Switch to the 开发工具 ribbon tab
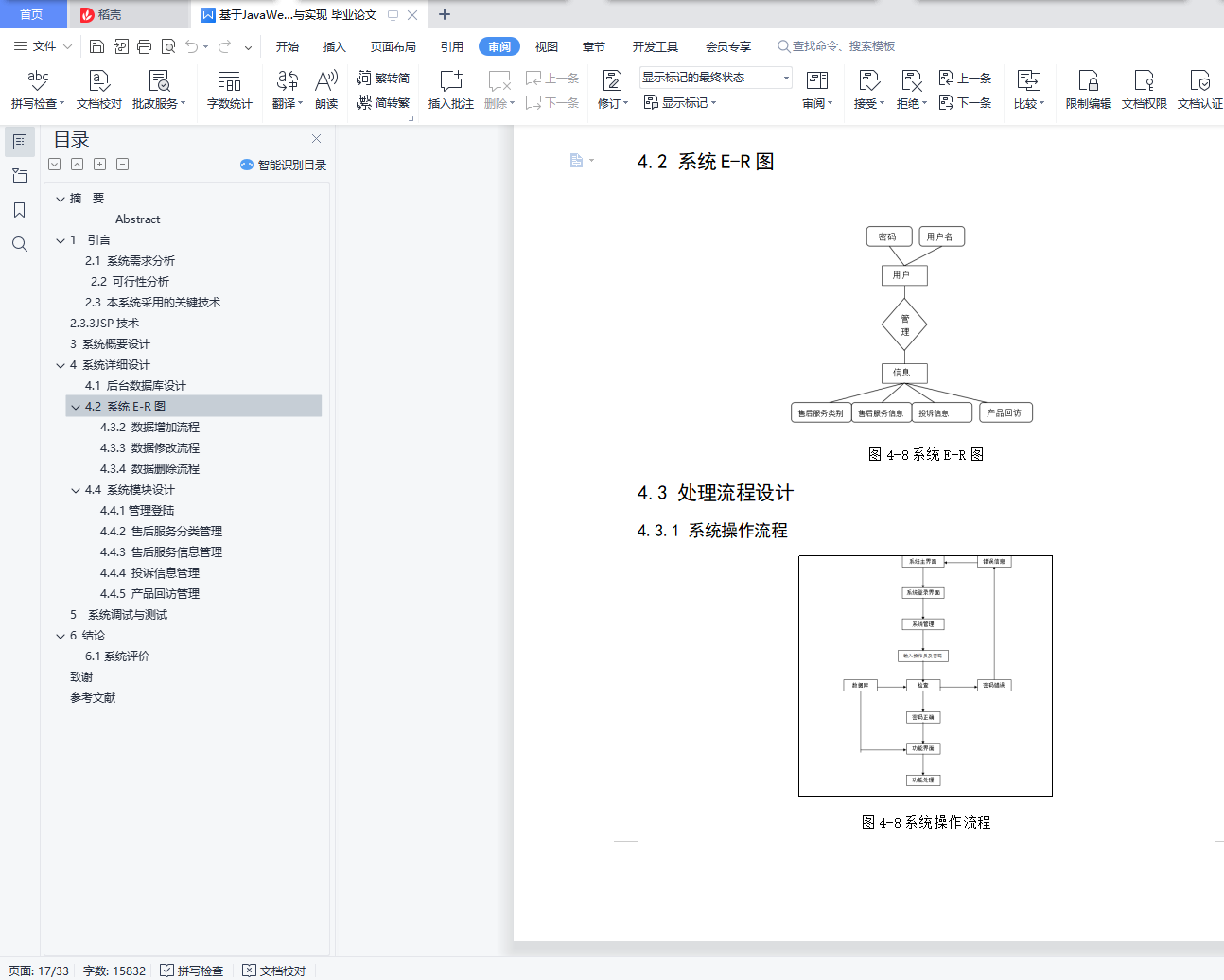This screenshot has width=1224, height=980. (656, 46)
